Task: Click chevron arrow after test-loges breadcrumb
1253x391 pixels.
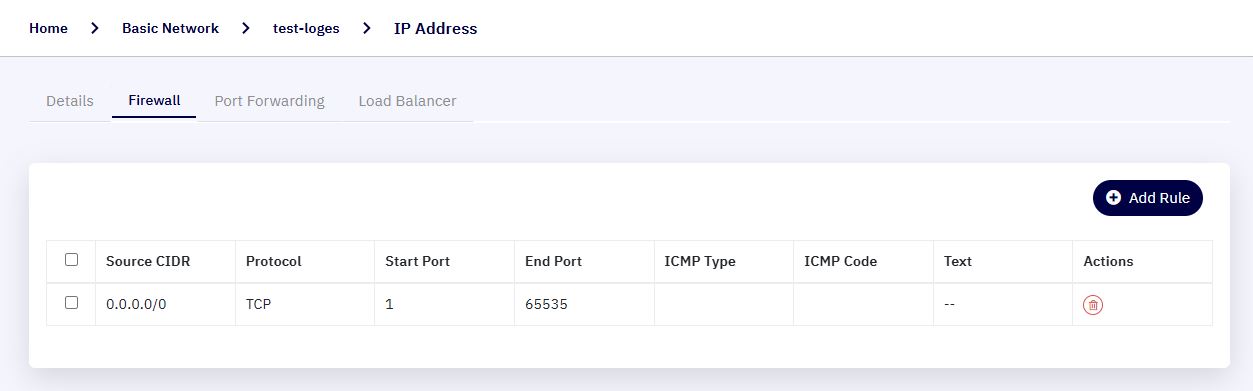Action: 367,28
